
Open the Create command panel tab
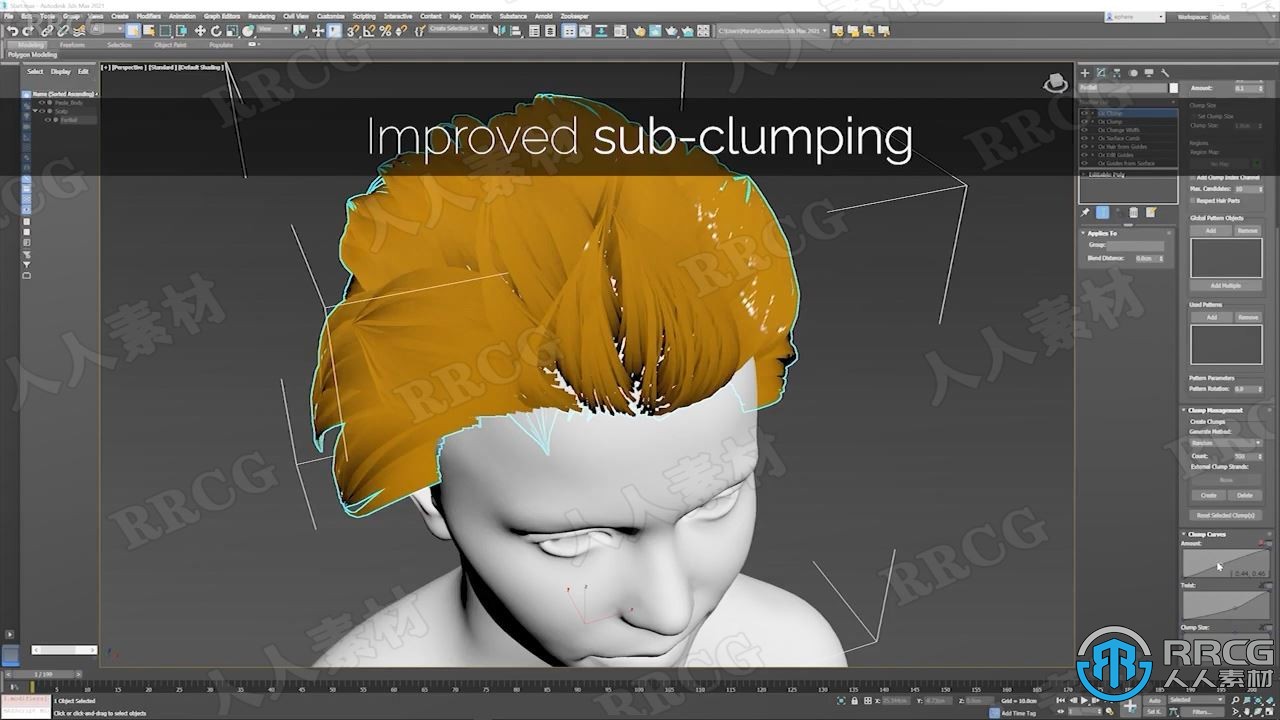[x=1085, y=73]
